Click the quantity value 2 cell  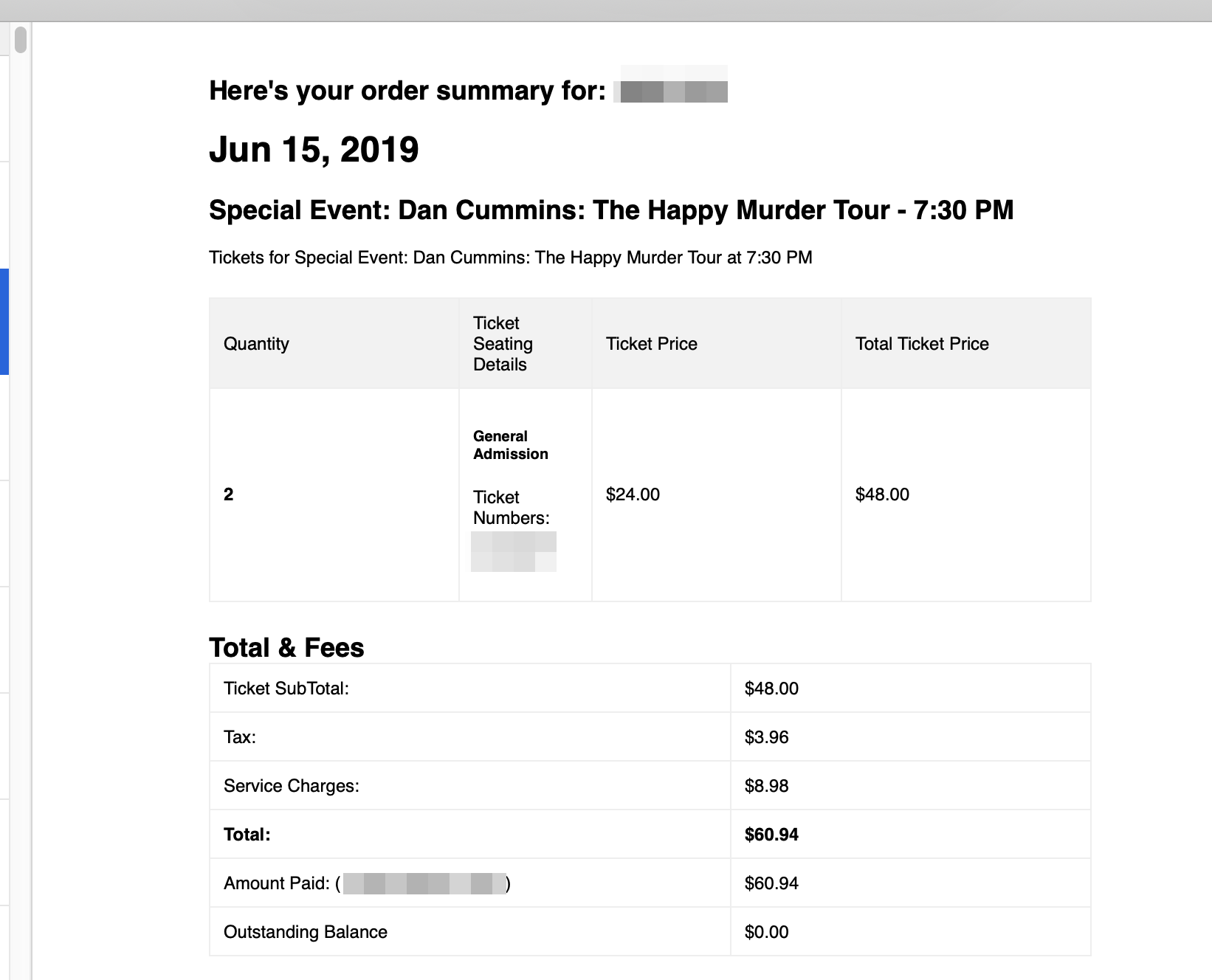tap(229, 494)
